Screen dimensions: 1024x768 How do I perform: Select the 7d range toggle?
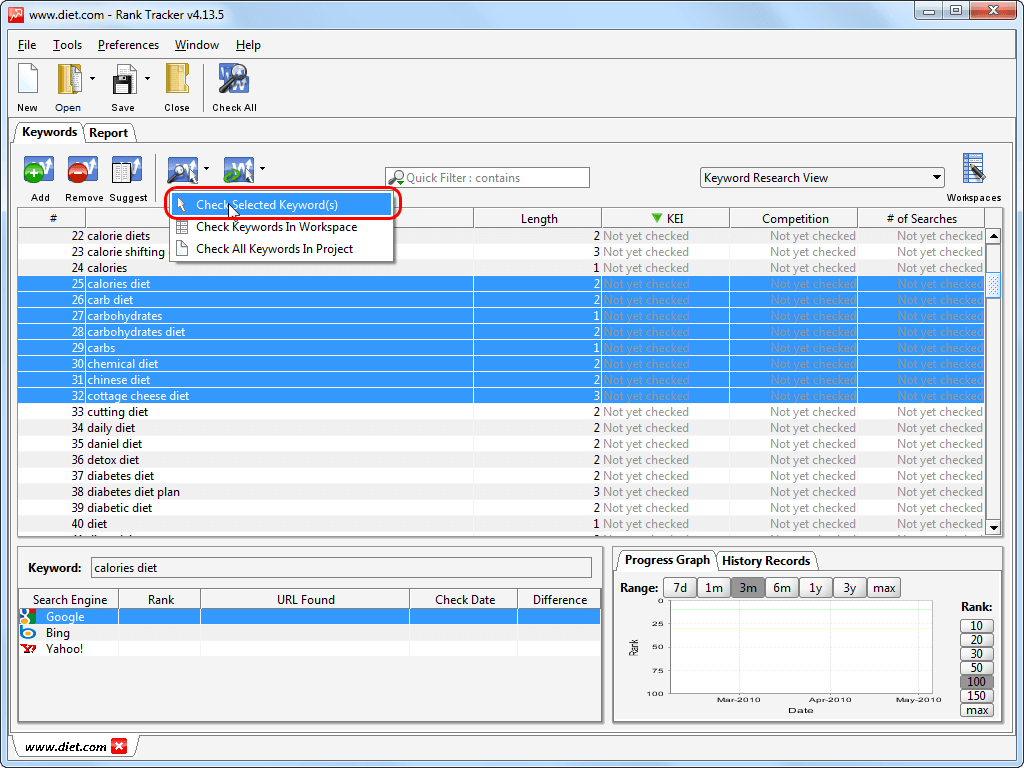680,588
